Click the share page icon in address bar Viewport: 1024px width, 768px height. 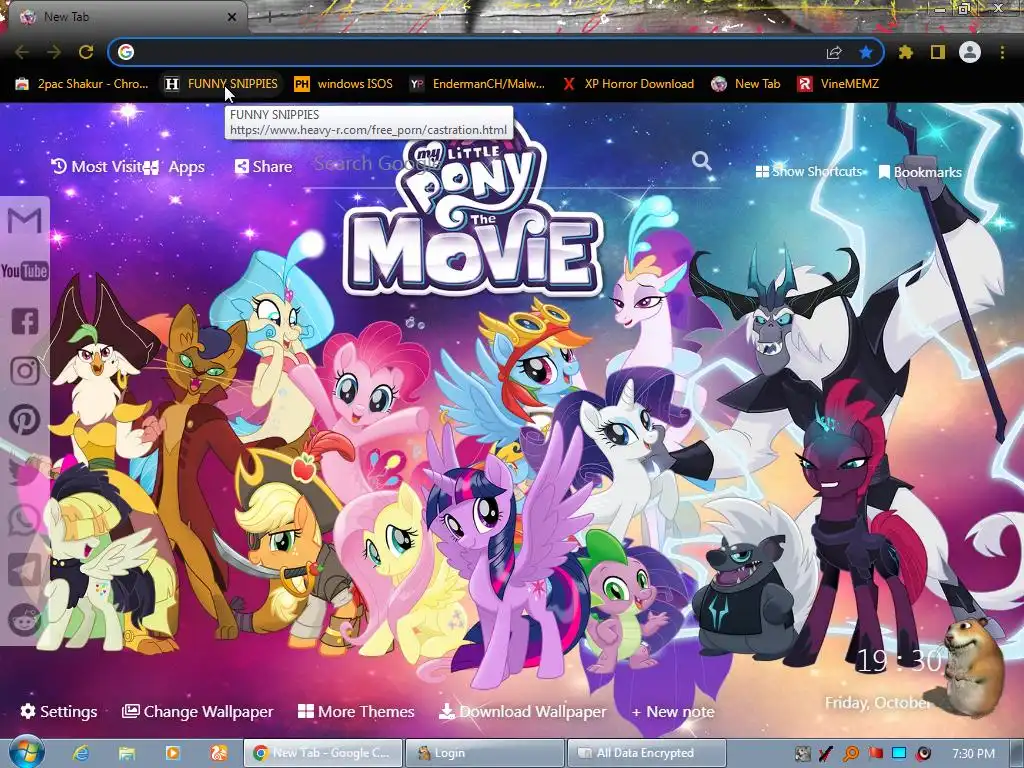tap(834, 52)
